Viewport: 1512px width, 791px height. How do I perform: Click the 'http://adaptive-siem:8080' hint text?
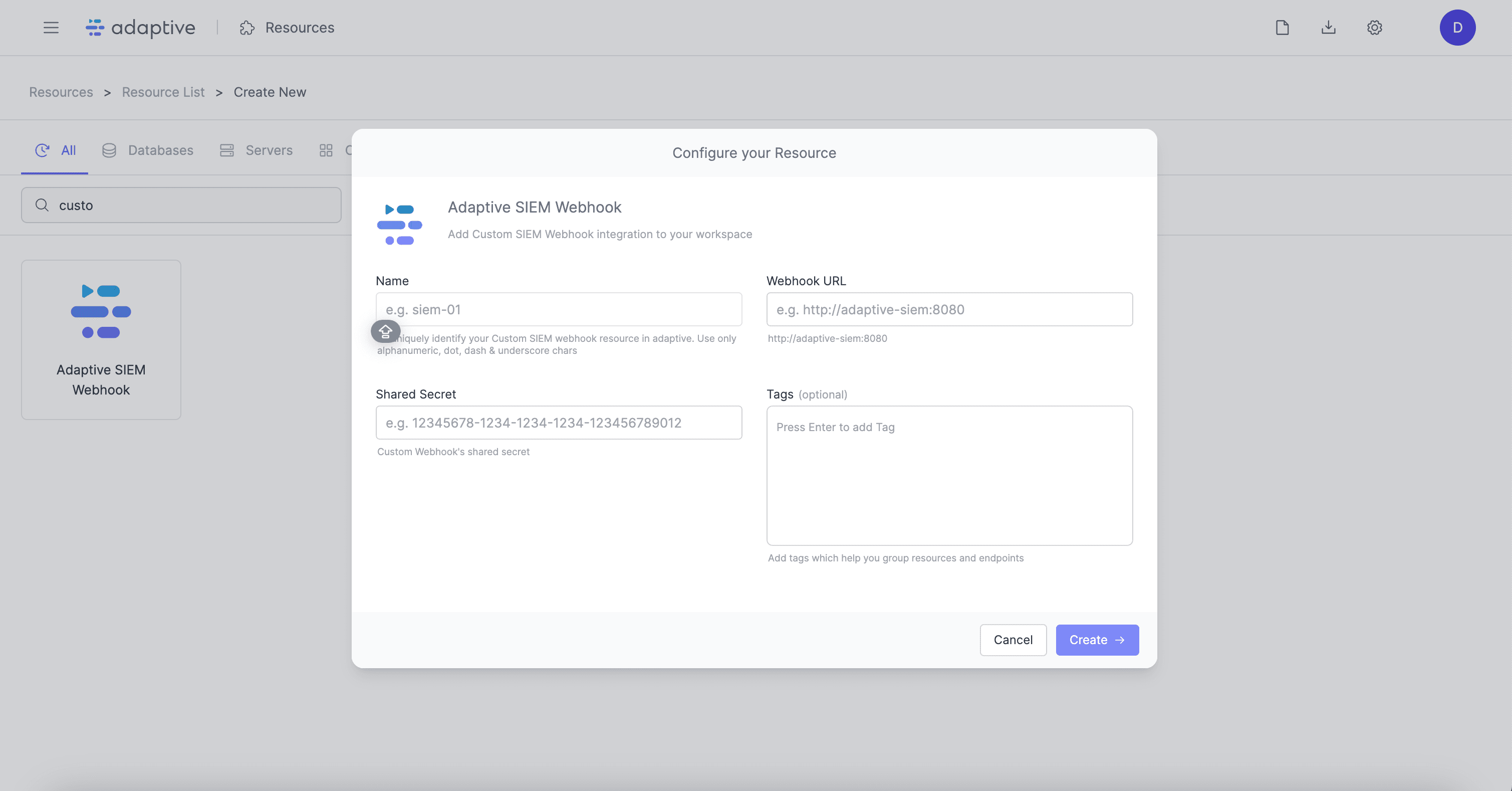coord(828,338)
